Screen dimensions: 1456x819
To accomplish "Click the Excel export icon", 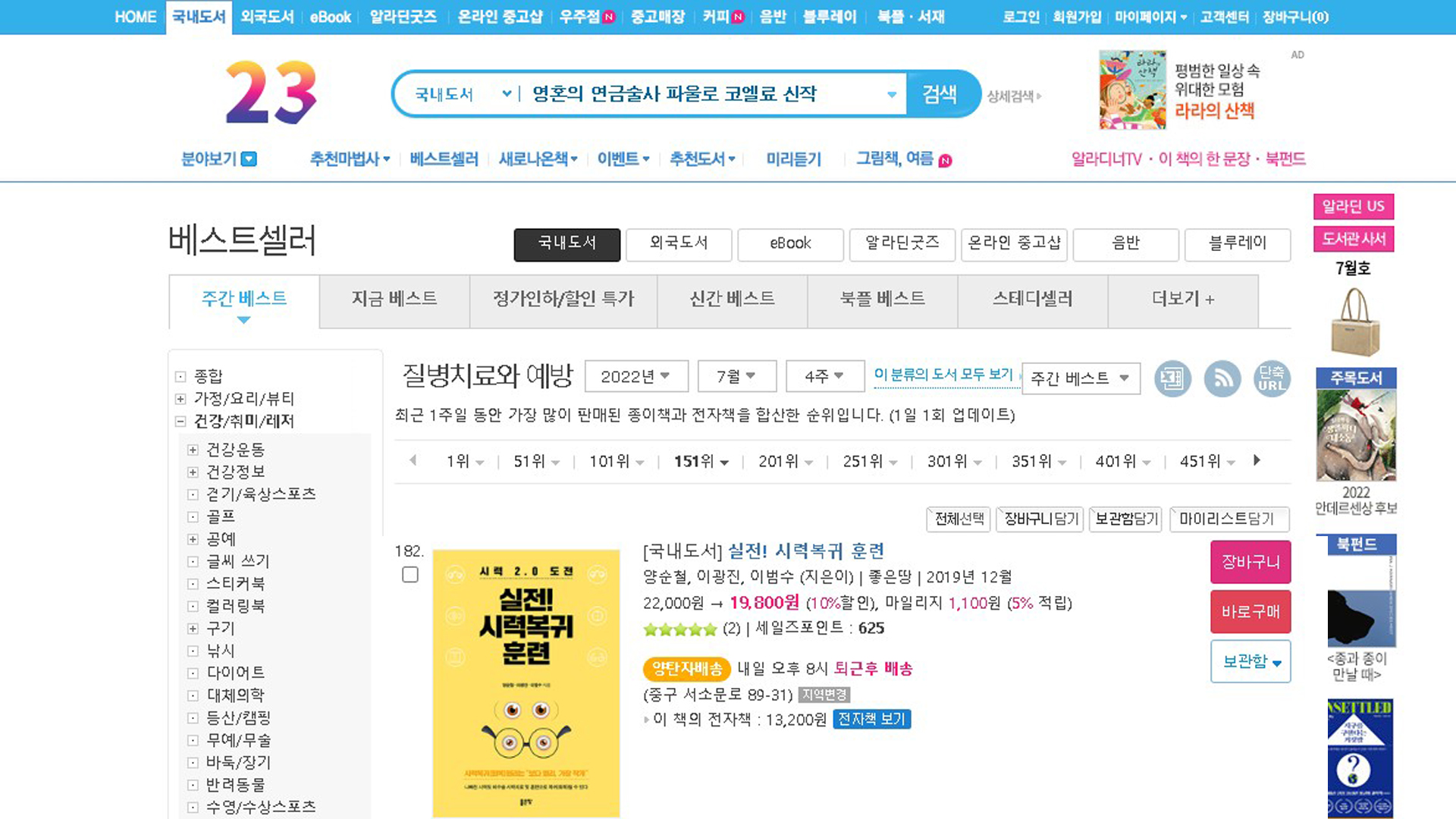I will pyautogui.click(x=1172, y=378).
